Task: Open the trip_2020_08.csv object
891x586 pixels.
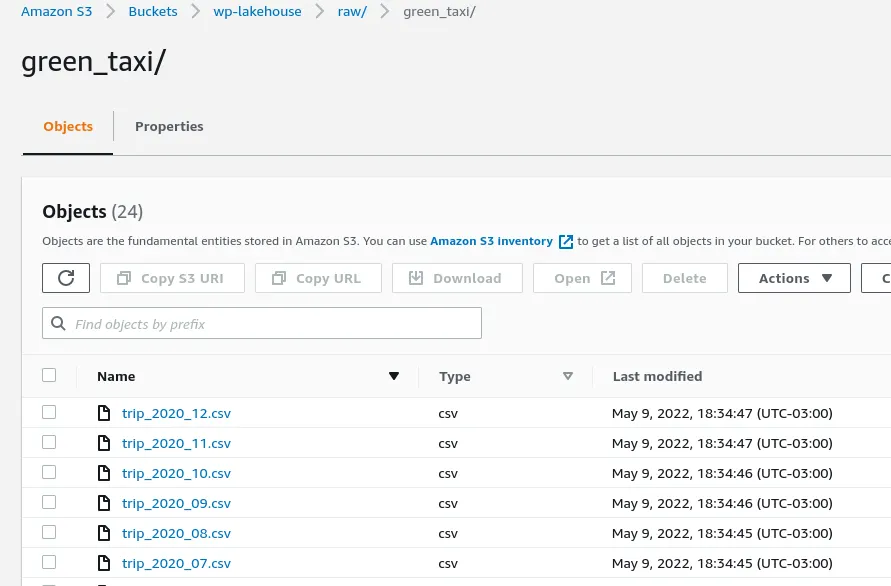Action: click(x=176, y=533)
